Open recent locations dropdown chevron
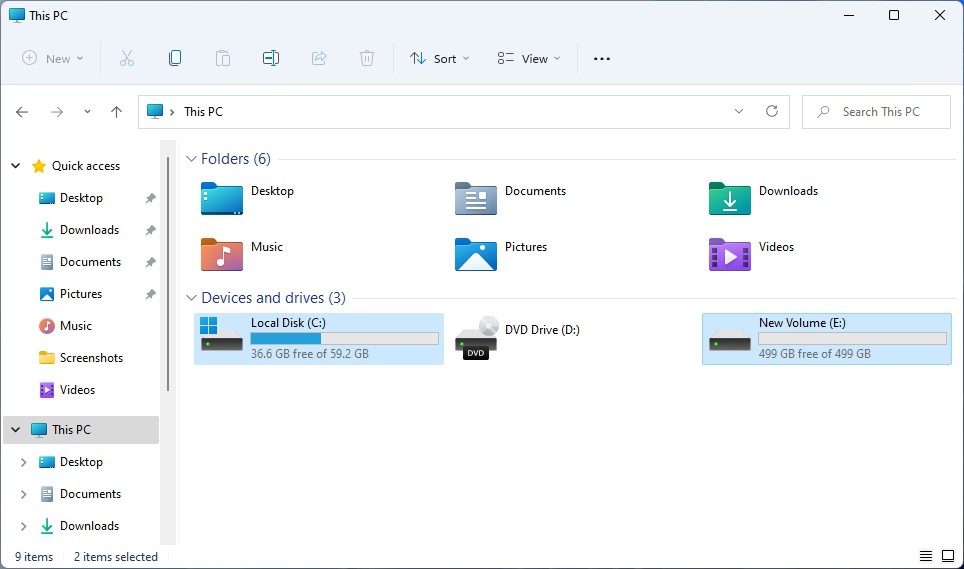964x569 pixels. coord(87,112)
